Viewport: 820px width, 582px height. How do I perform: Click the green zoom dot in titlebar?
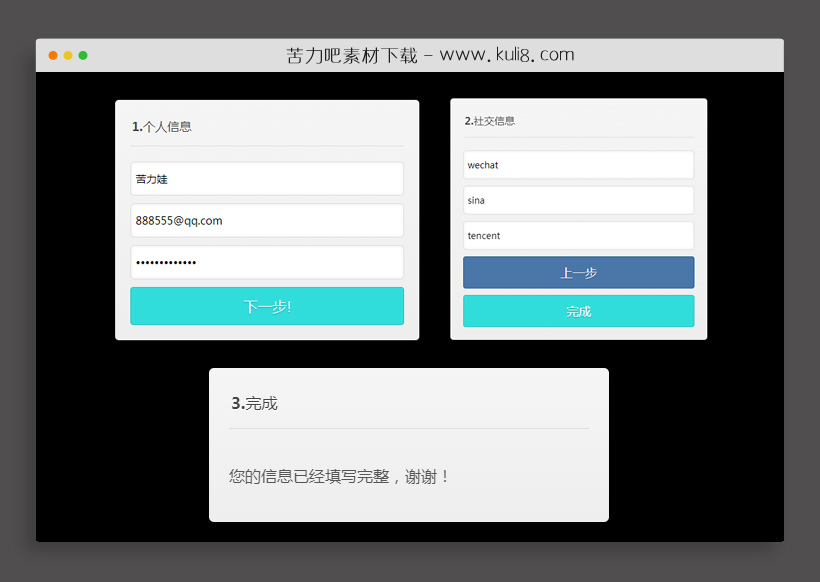pyautogui.click(x=83, y=56)
